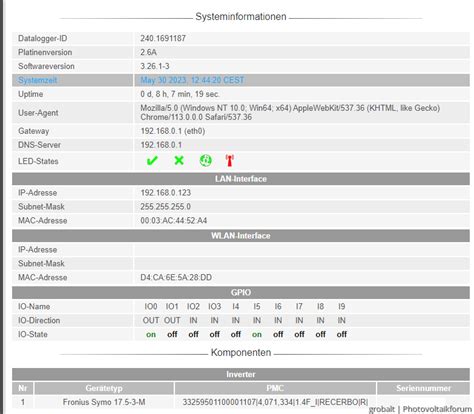Select Subnet-Mask value 255.255.255.0

166,207
